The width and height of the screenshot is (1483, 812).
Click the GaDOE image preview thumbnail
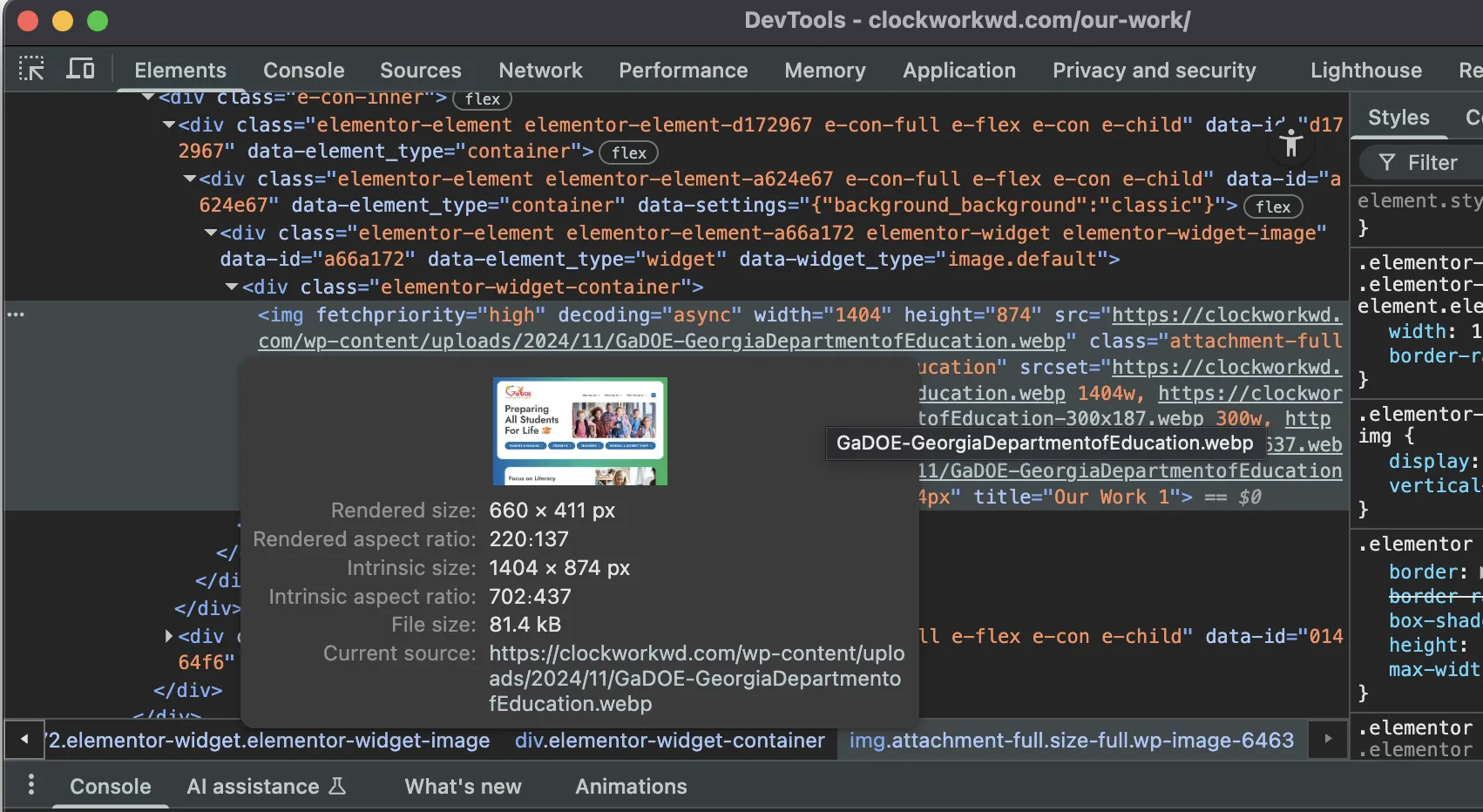[579, 430]
